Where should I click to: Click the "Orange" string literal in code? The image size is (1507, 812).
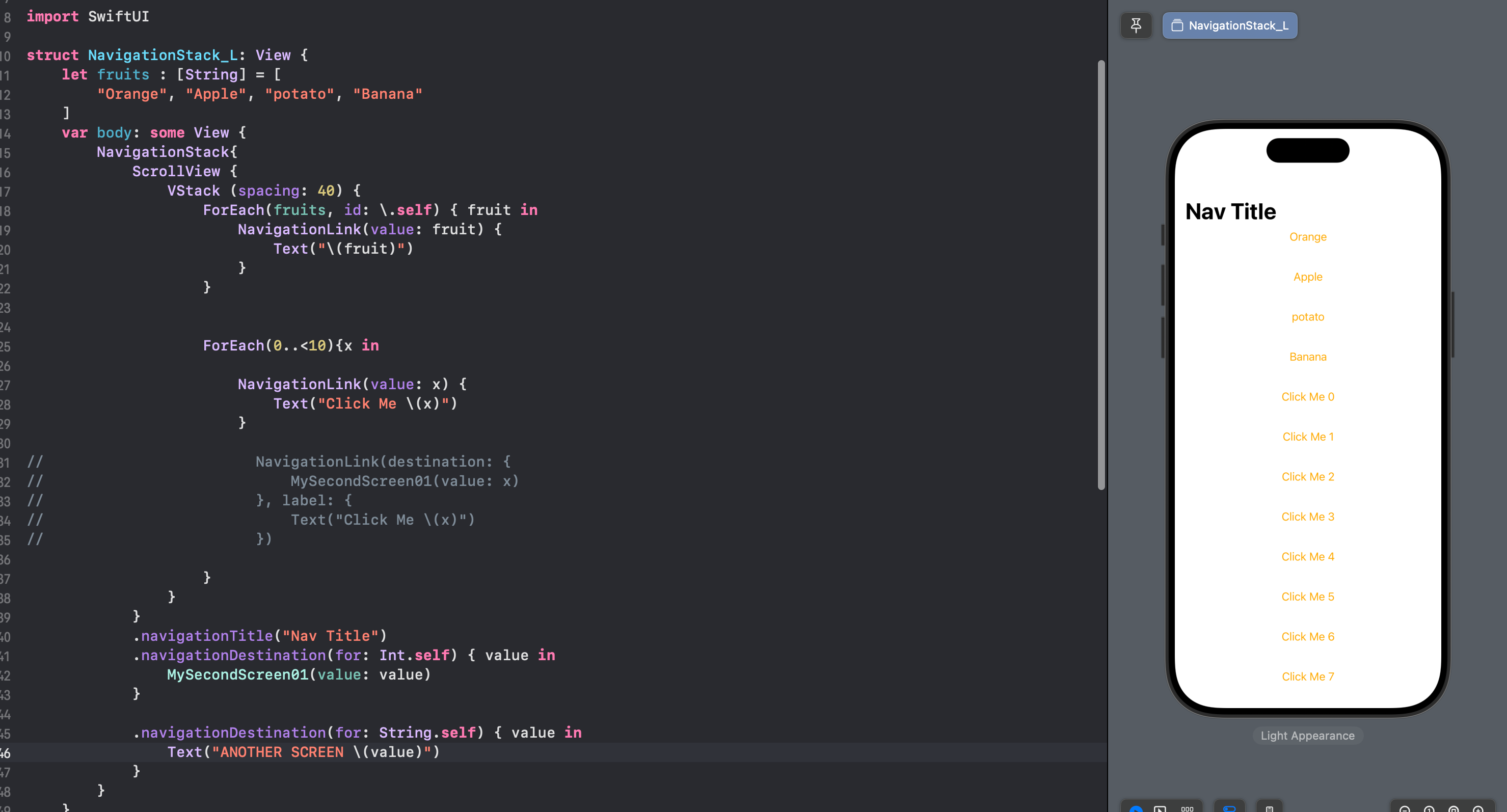pos(132,94)
